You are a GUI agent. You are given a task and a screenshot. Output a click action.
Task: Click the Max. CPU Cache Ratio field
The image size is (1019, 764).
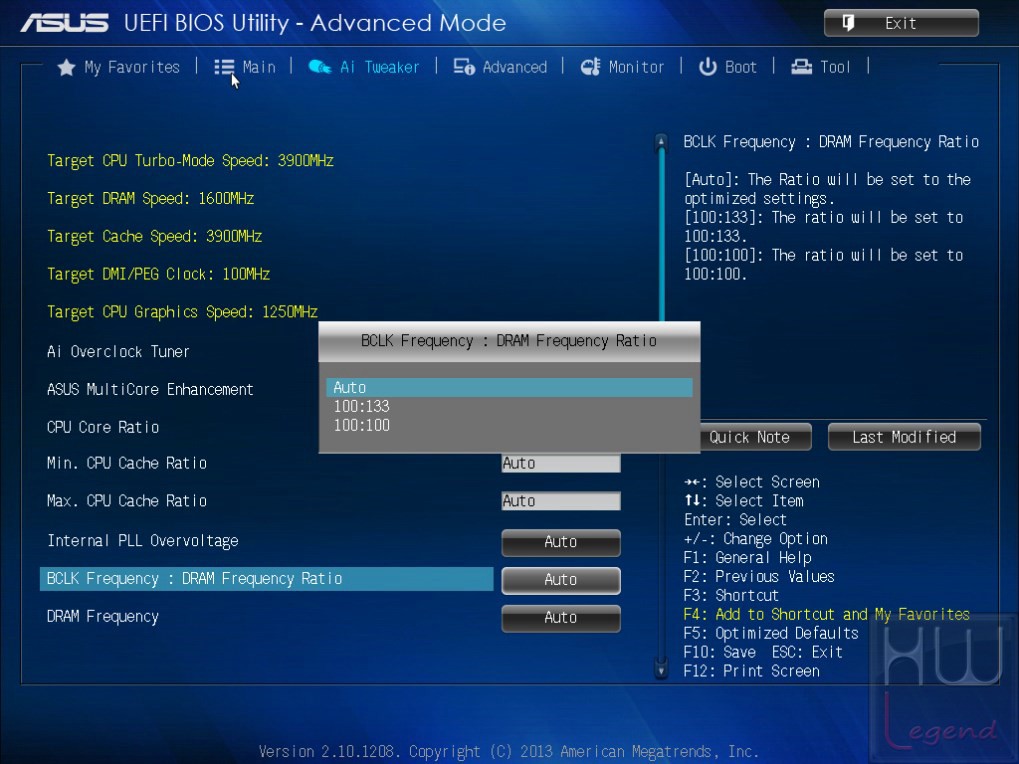(561, 501)
